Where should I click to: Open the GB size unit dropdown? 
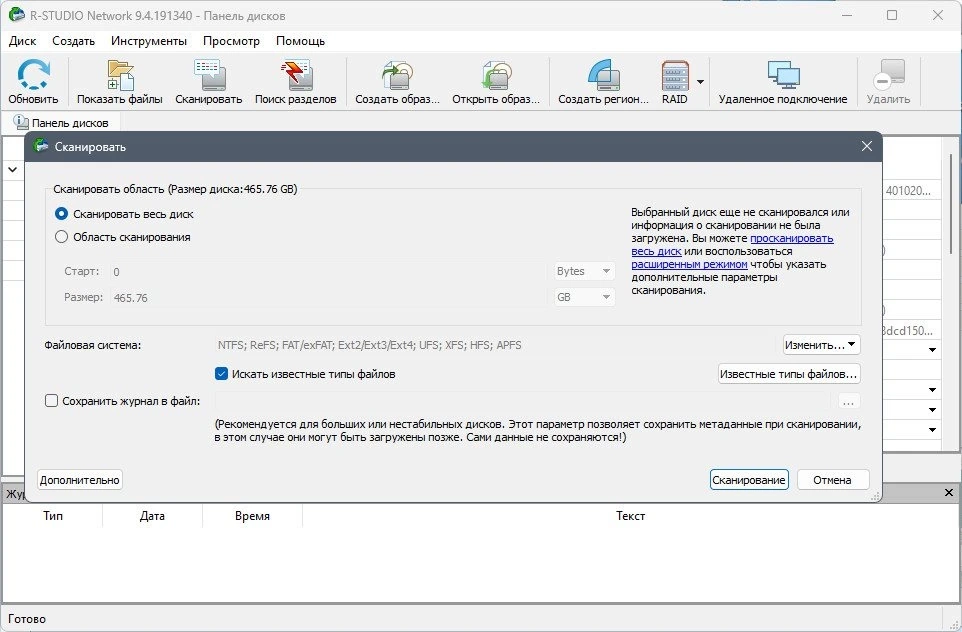(x=583, y=297)
